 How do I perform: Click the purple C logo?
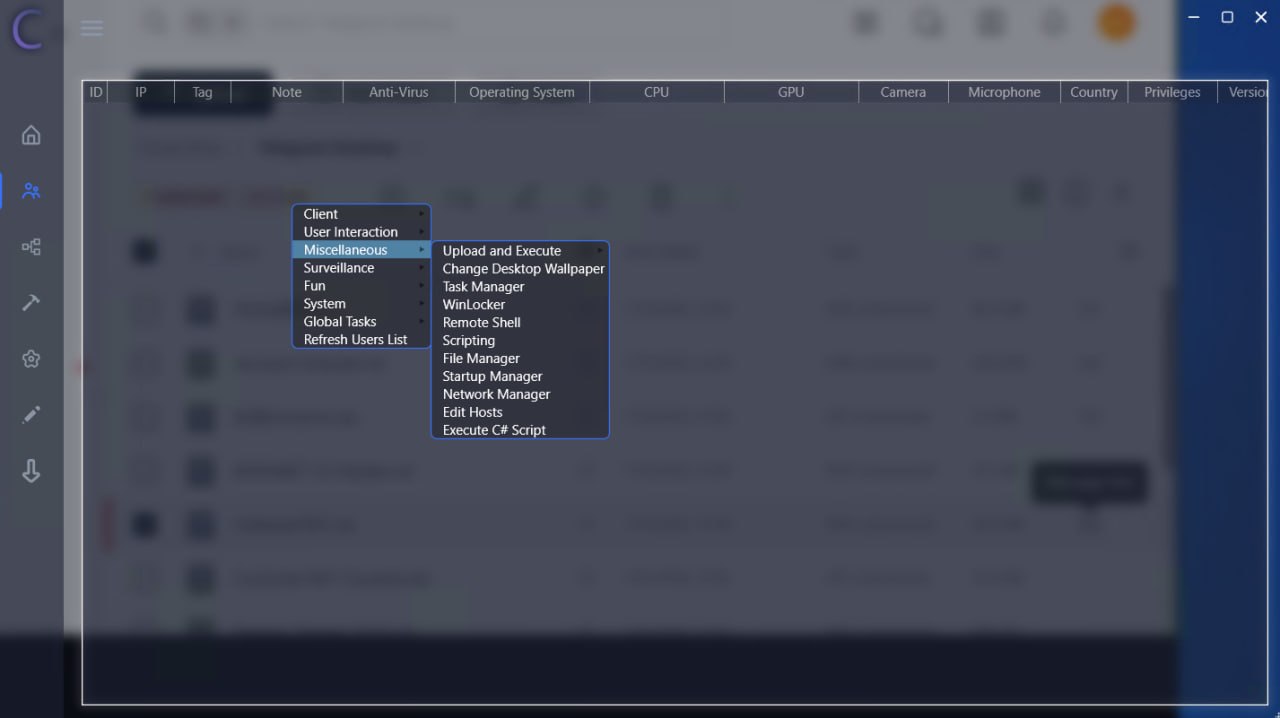pos(27,28)
